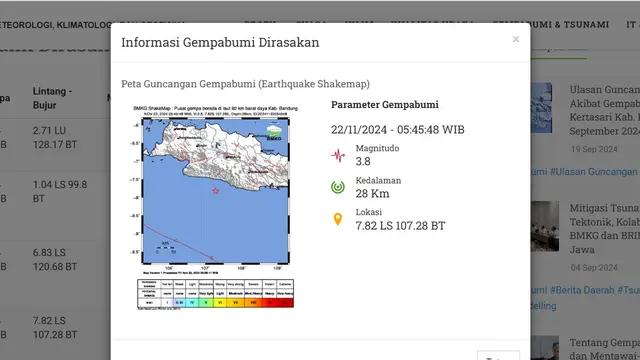Click the Lokasi label

point(369,212)
